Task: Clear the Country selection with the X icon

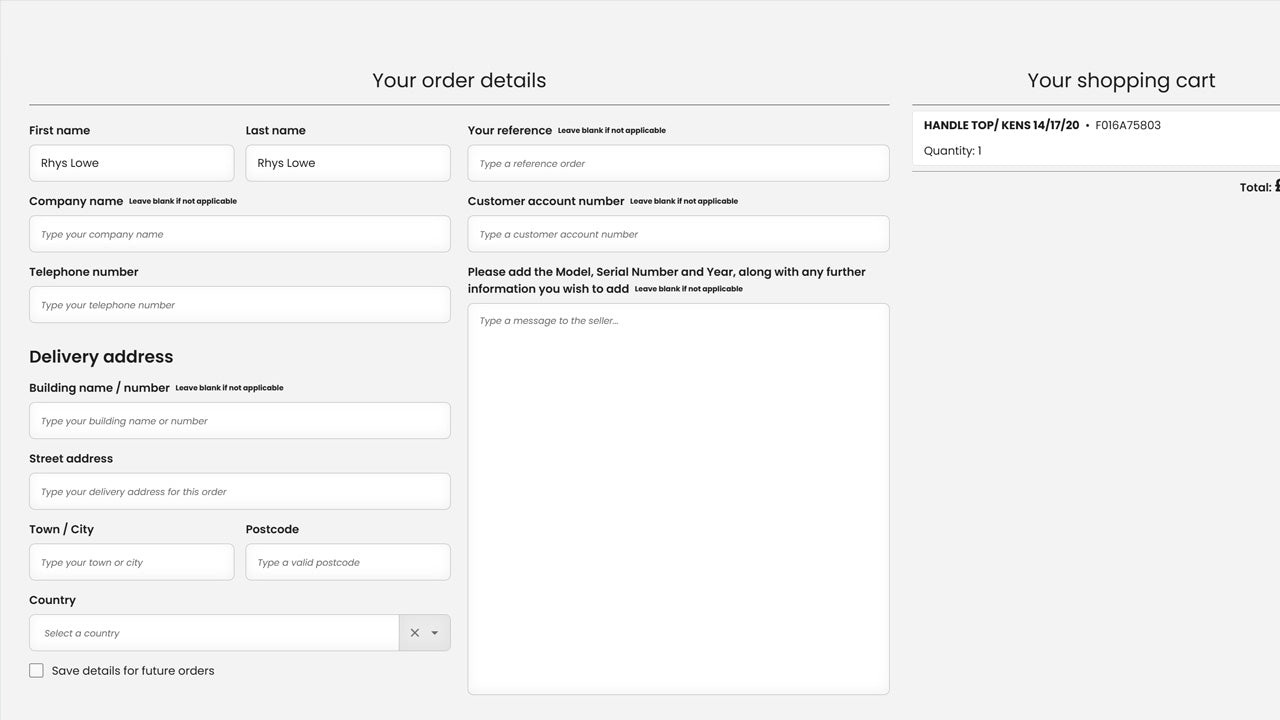Action: pyautogui.click(x=414, y=633)
